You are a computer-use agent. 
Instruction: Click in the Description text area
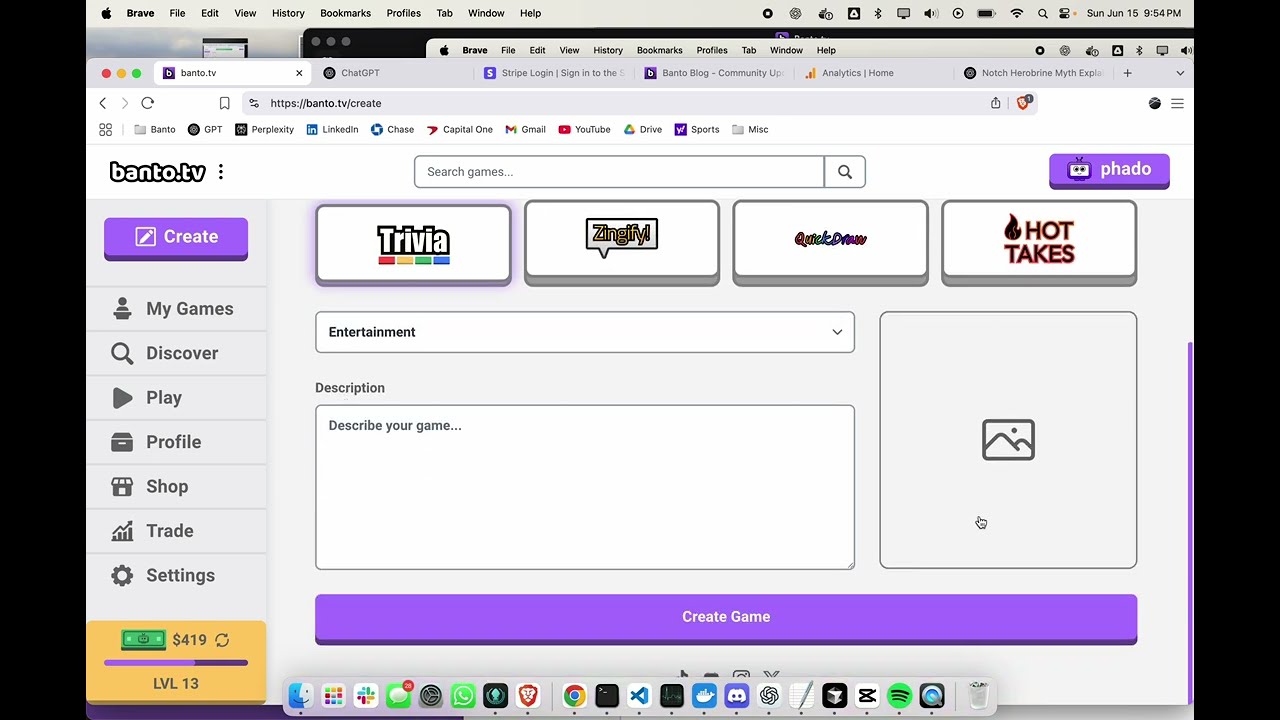pyautogui.click(x=585, y=487)
